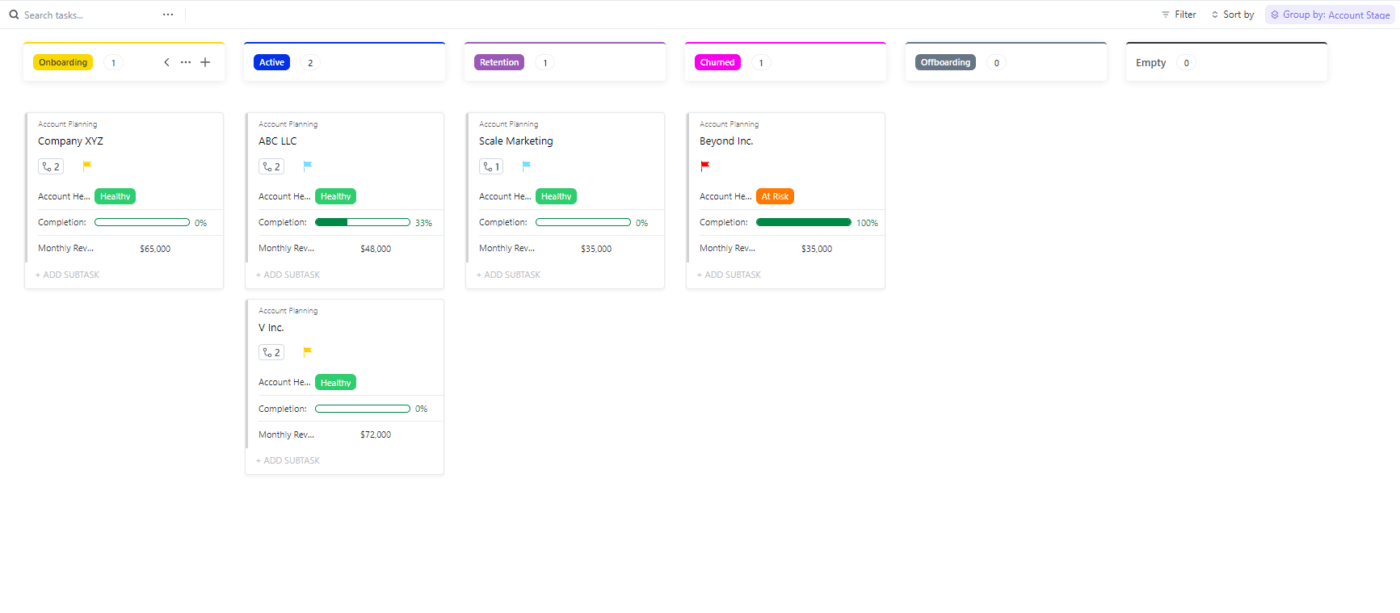Click the red flag on Beyond Inc. card
The width and height of the screenshot is (1400, 613).
[x=705, y=166]
